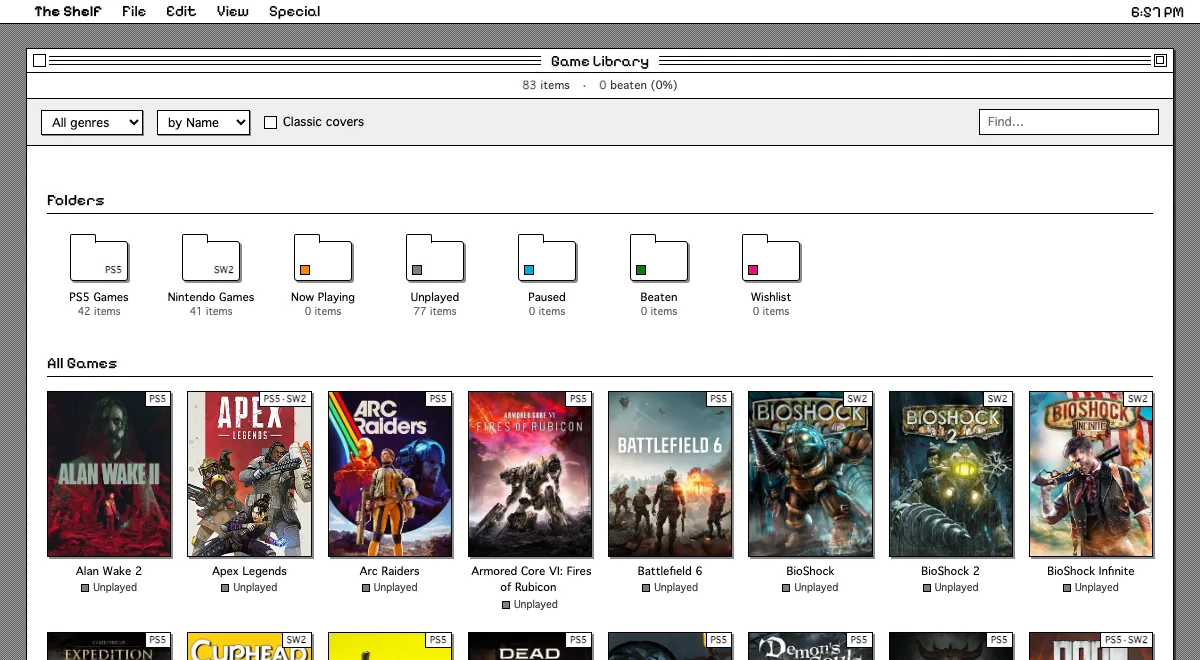The width and height of the screenshot is (1200, 660).
Task: Click the Cuphead cover in second row
Action: [x=249, y=646]
